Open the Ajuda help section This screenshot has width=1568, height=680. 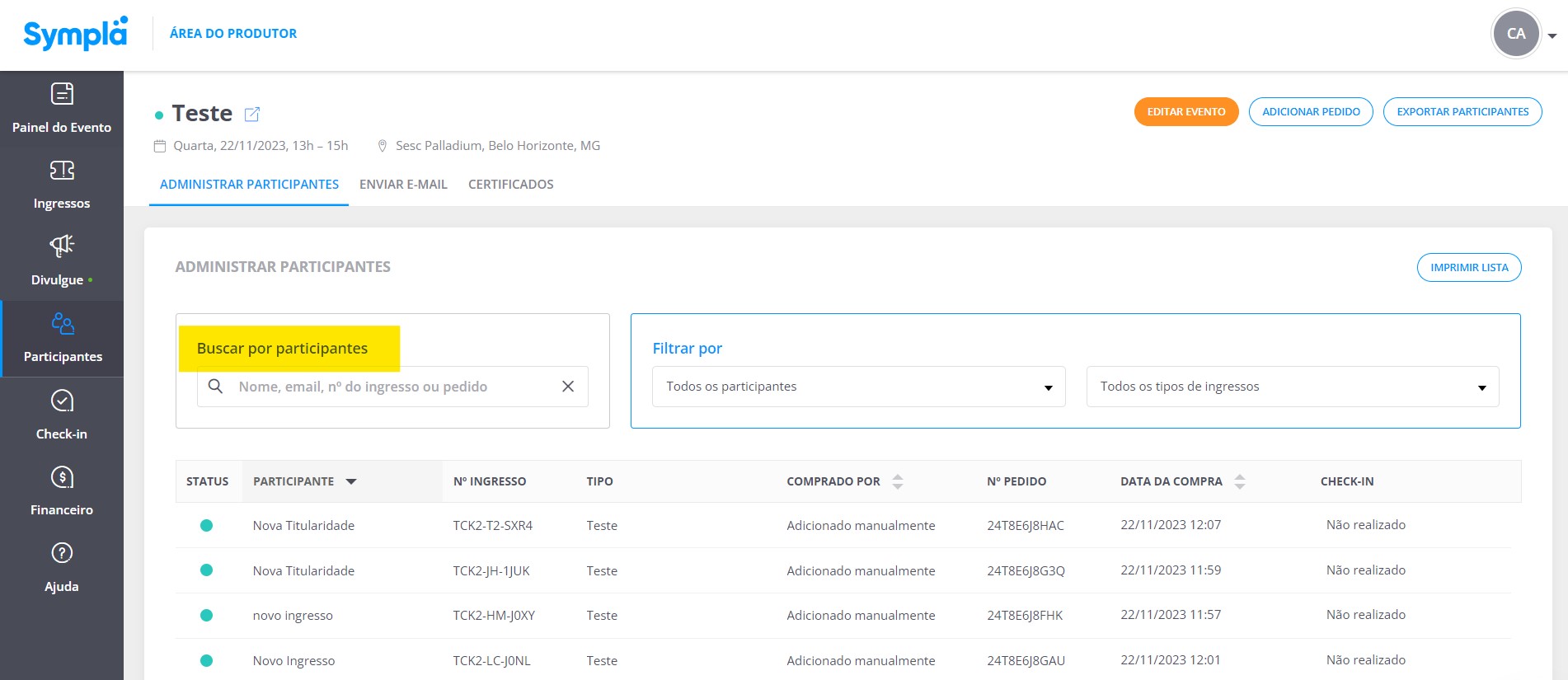[62, 568]
